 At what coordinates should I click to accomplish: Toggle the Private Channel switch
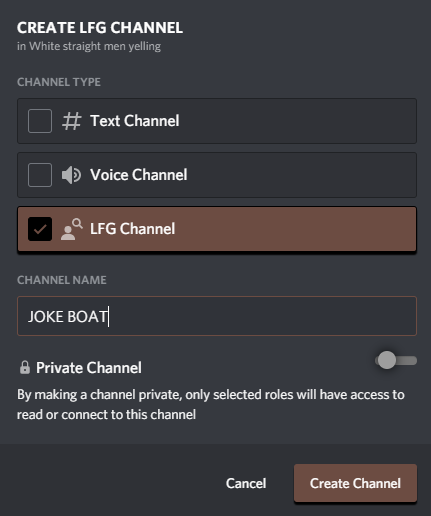(396, 360)
